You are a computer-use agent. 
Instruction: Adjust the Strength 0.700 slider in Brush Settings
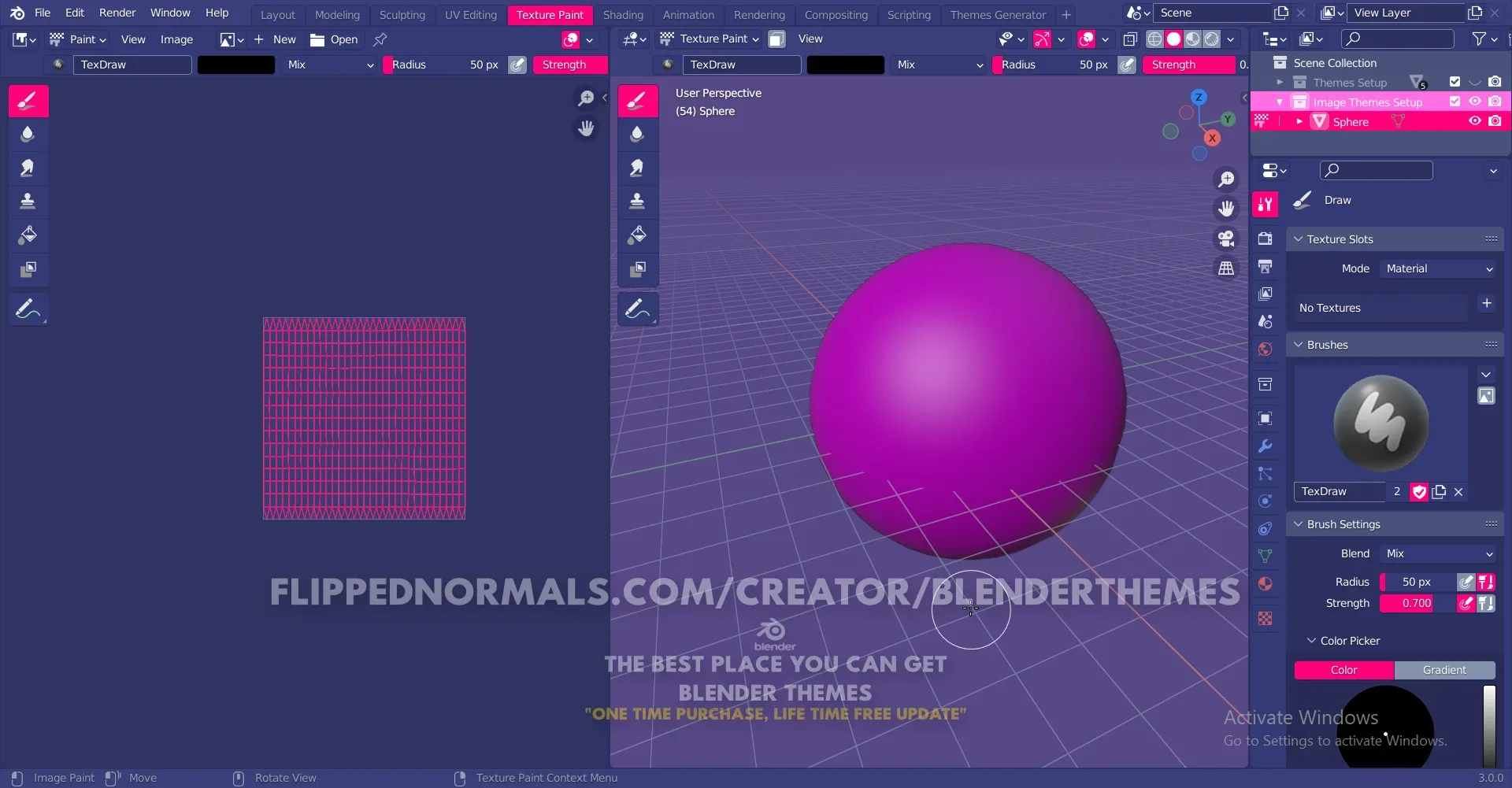click(x=1416, y=603)
